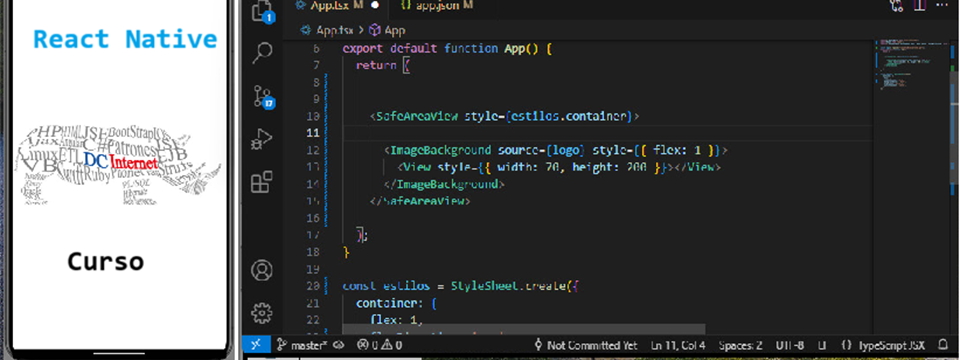The image size is (960, 360).
Task: Open Problems via errors and warnings count
Action: tap(379, 345)
